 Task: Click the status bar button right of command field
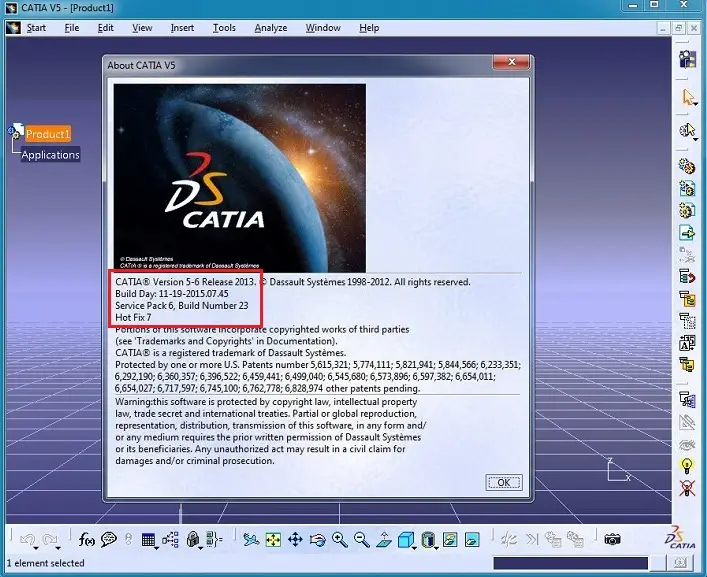click(x=680, y=563)
